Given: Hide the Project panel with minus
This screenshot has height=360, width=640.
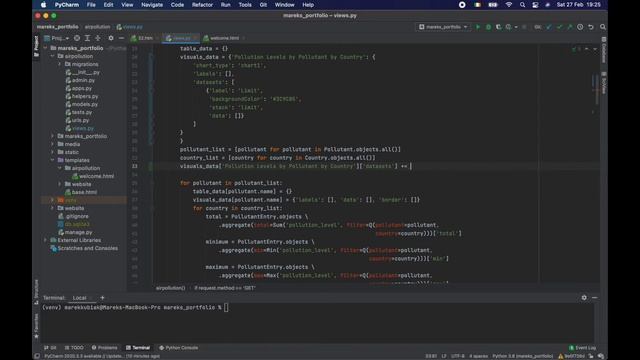Looking at the screenshot, I should [121, 38].
